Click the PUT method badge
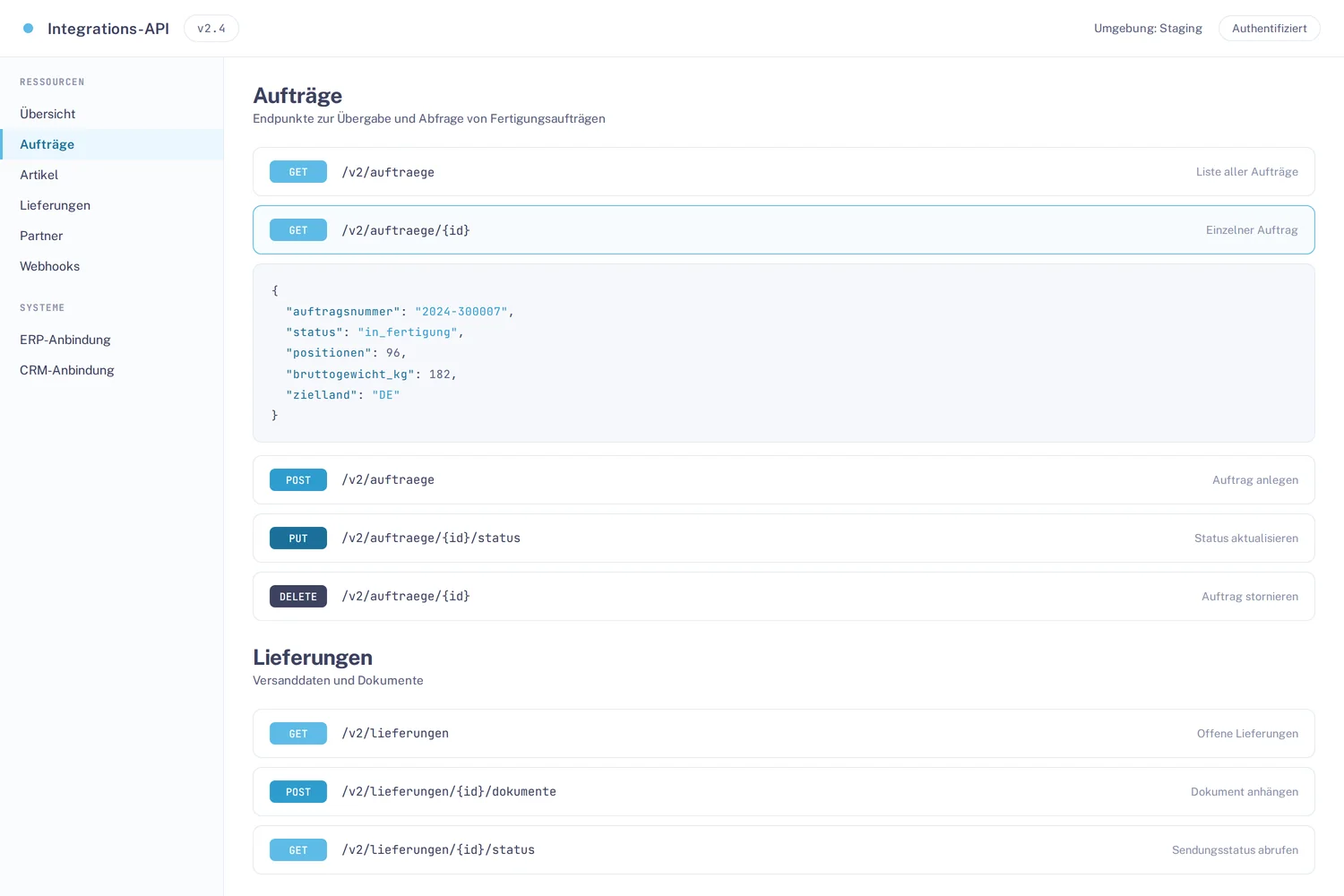The height and width of the screenshot is (896, 1344). click(x=298, y=538)
